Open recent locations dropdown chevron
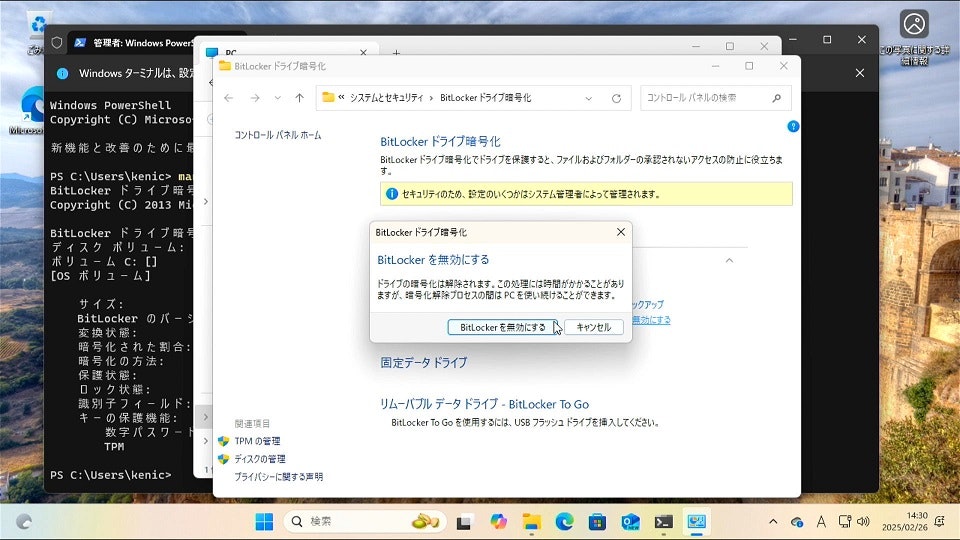Viewport: 960px width, 540px height. click(x=277, y=98)
